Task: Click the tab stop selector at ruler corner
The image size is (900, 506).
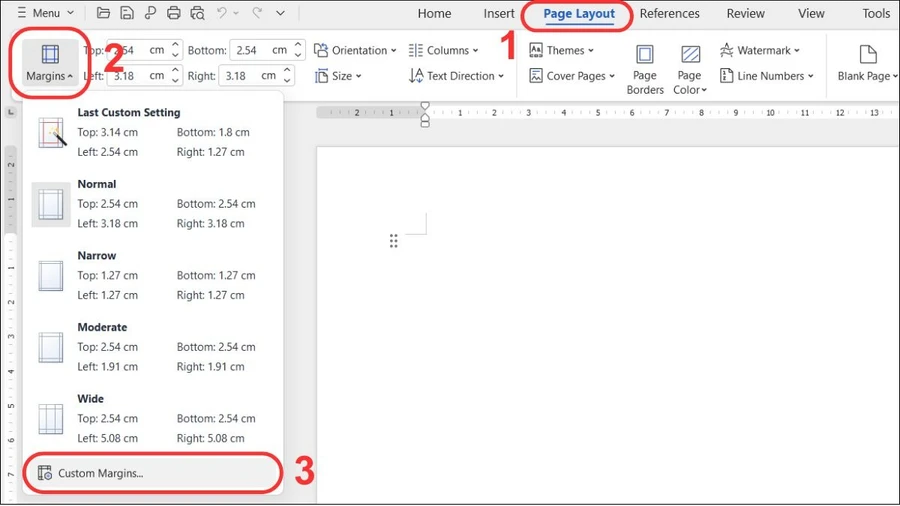Action: click(x=10, y=113)
